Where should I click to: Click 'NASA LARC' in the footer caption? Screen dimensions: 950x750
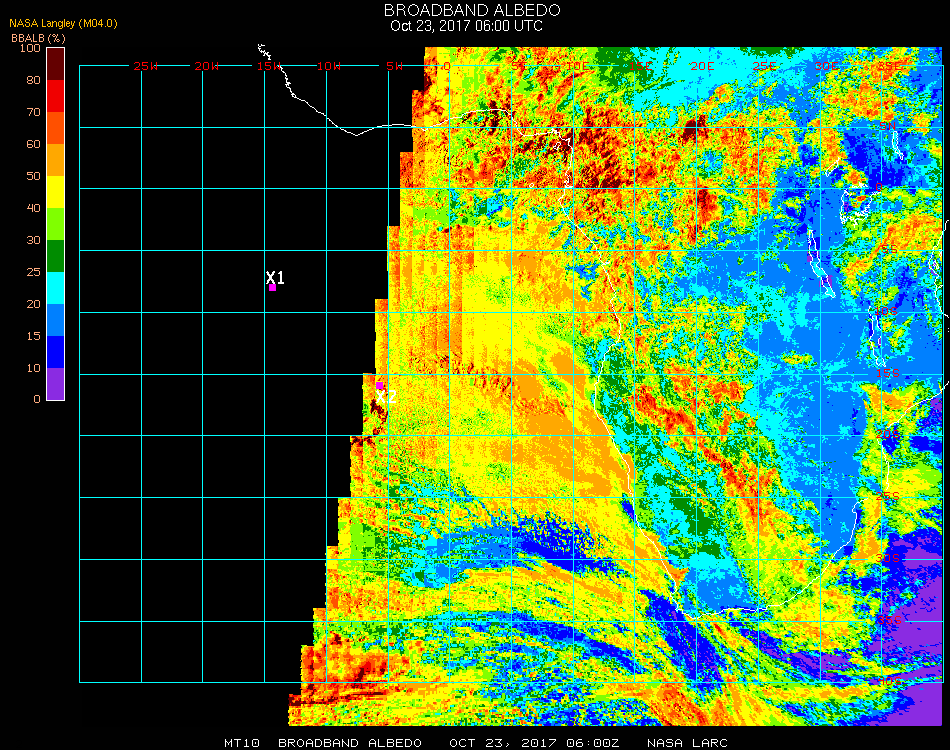click(687, 743)
